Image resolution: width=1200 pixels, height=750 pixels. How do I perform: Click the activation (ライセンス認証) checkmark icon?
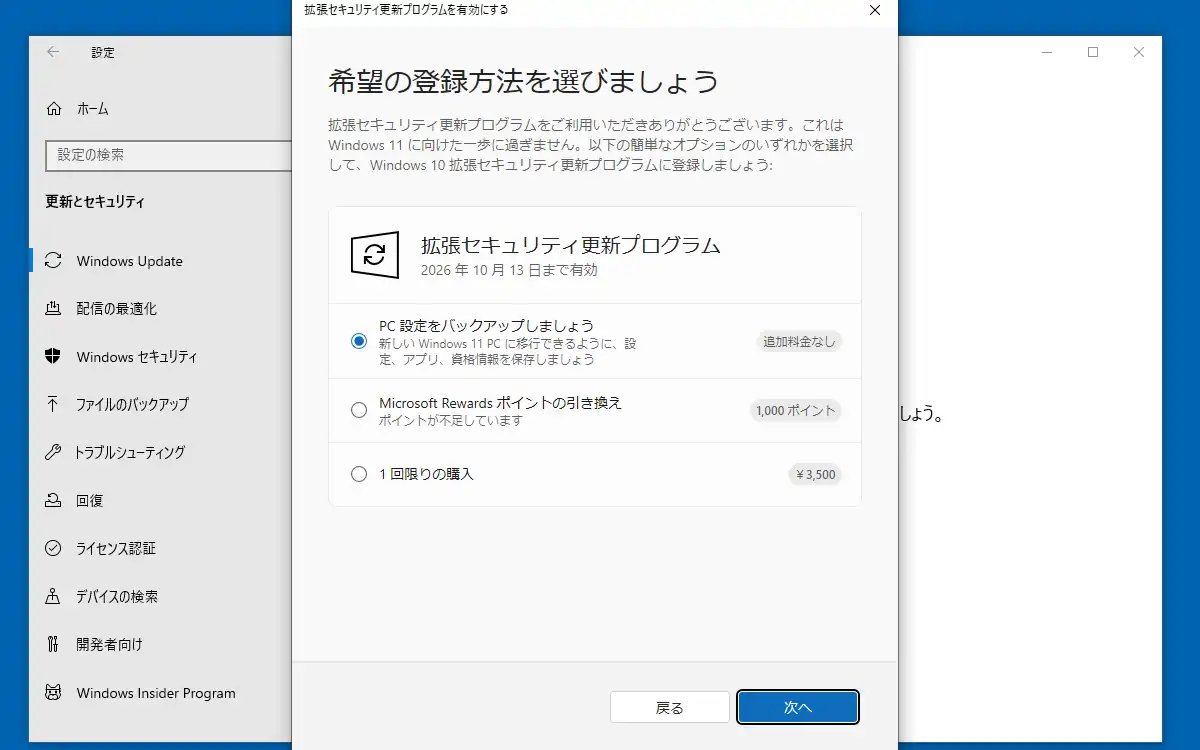54,548
